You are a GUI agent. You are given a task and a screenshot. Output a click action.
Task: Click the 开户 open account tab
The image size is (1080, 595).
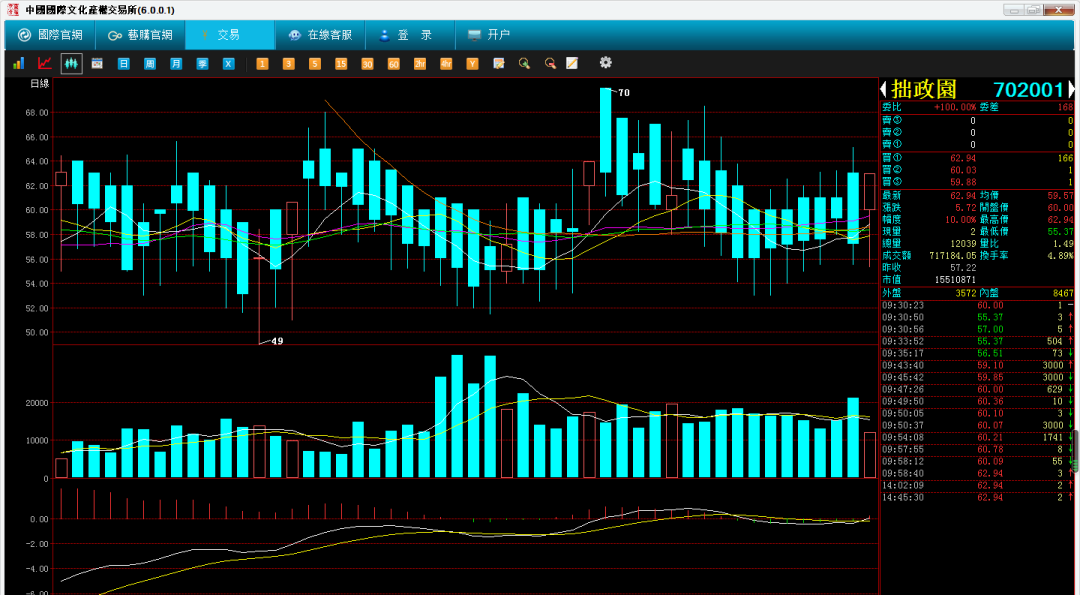489,35
